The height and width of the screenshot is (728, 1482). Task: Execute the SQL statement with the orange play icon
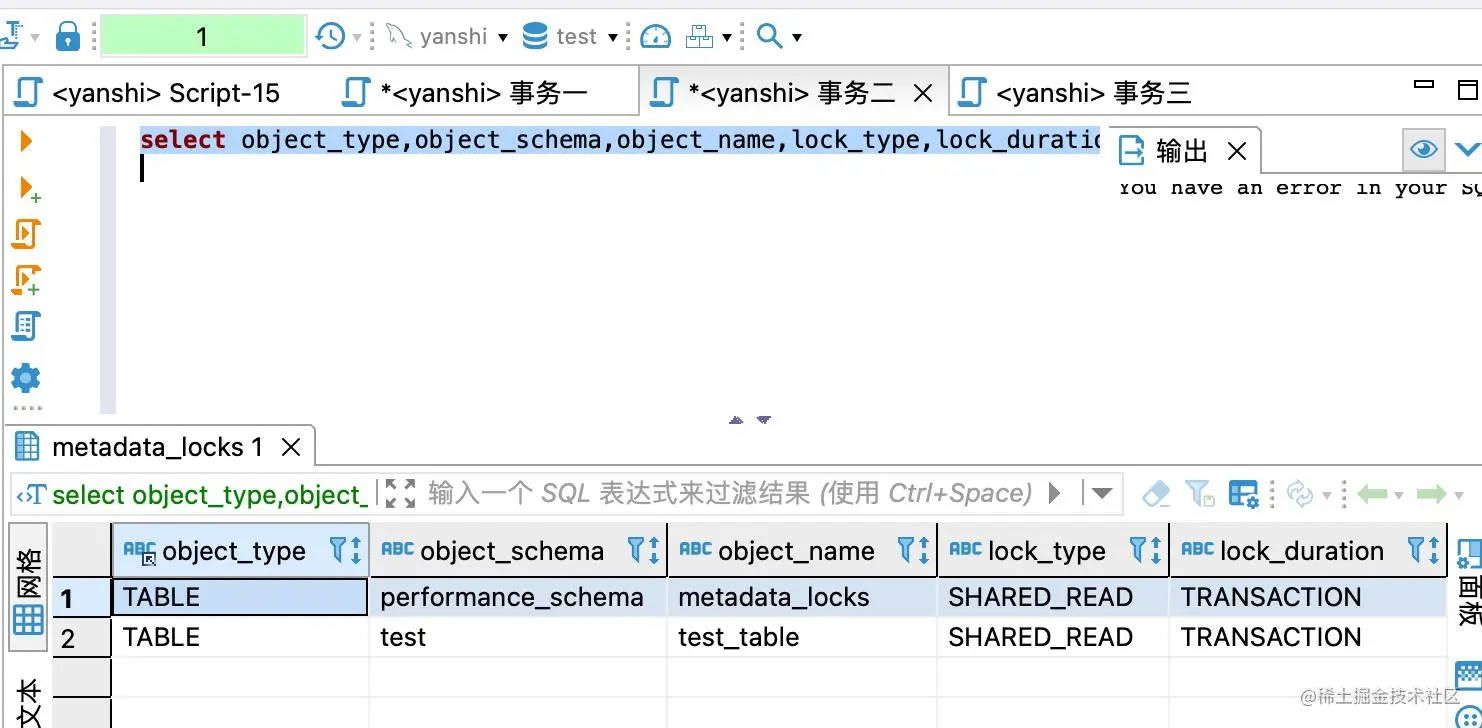(25, 141)
